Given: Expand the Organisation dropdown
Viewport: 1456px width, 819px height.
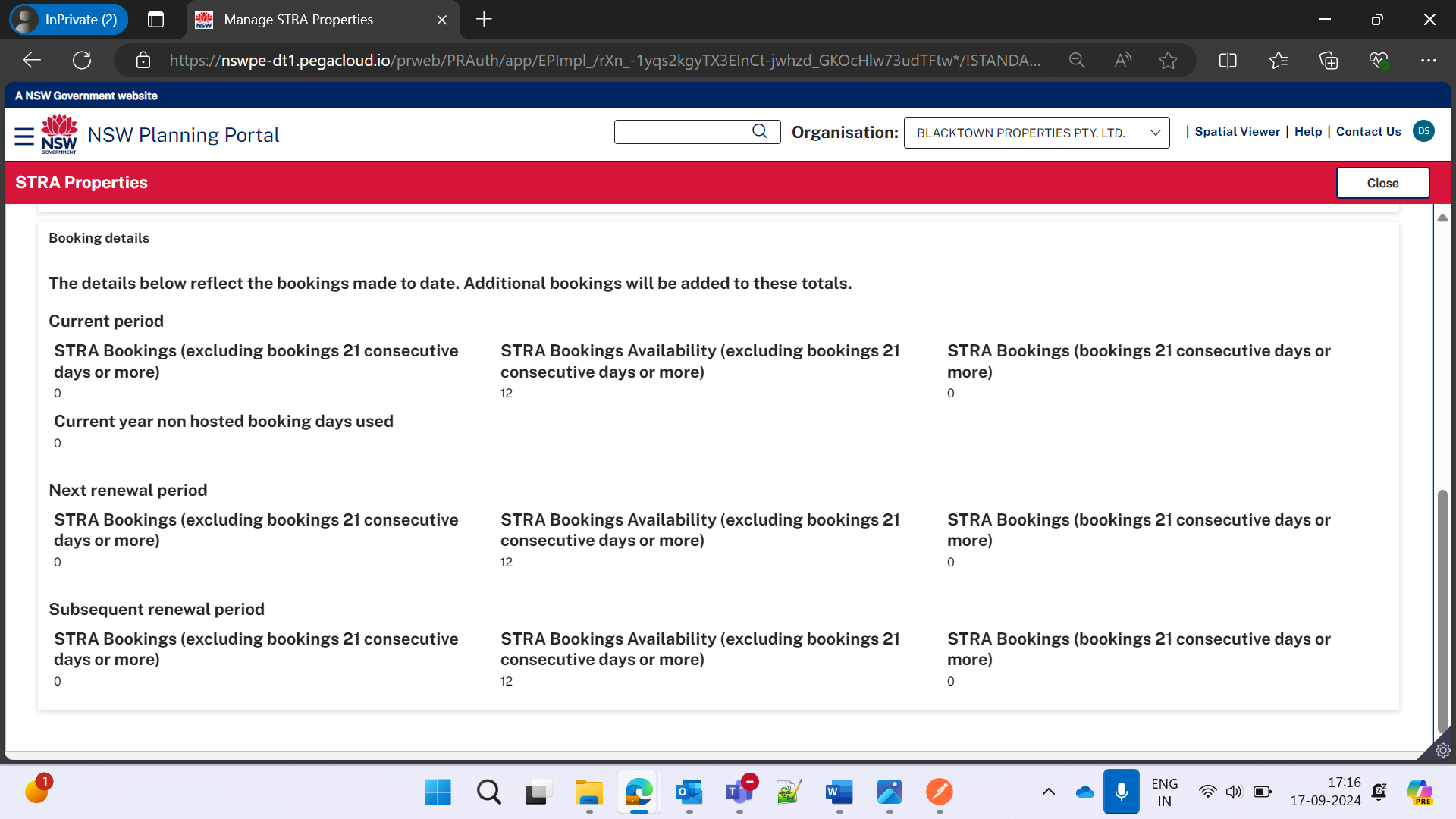Looking at the screenshot, I should pyautogui.click(x=1037, y=133).
